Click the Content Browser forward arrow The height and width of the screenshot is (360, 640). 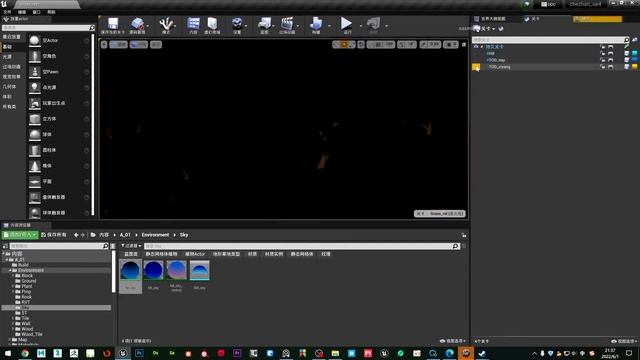click(83, 235)
